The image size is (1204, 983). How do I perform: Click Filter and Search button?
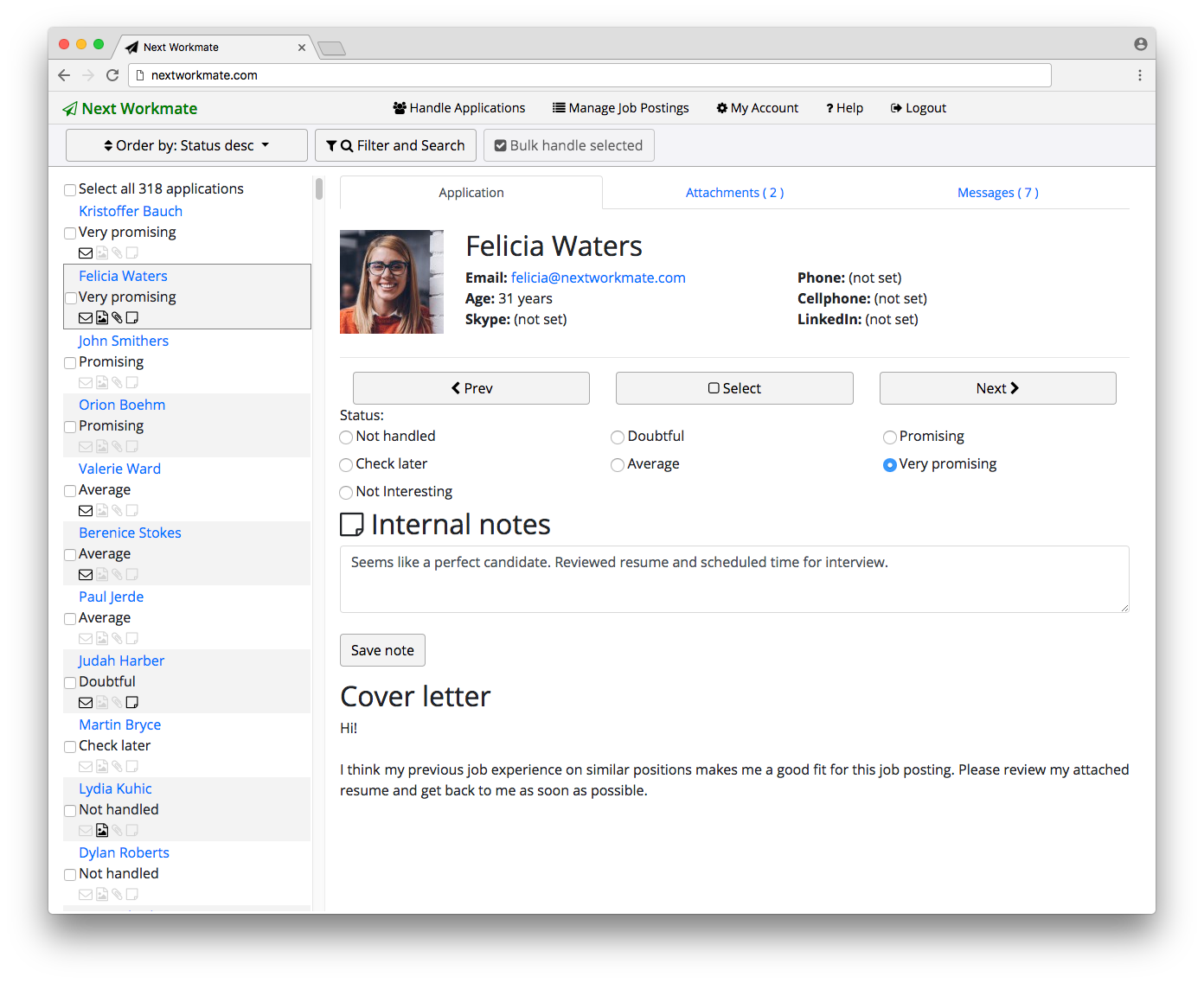click(395, 145)
